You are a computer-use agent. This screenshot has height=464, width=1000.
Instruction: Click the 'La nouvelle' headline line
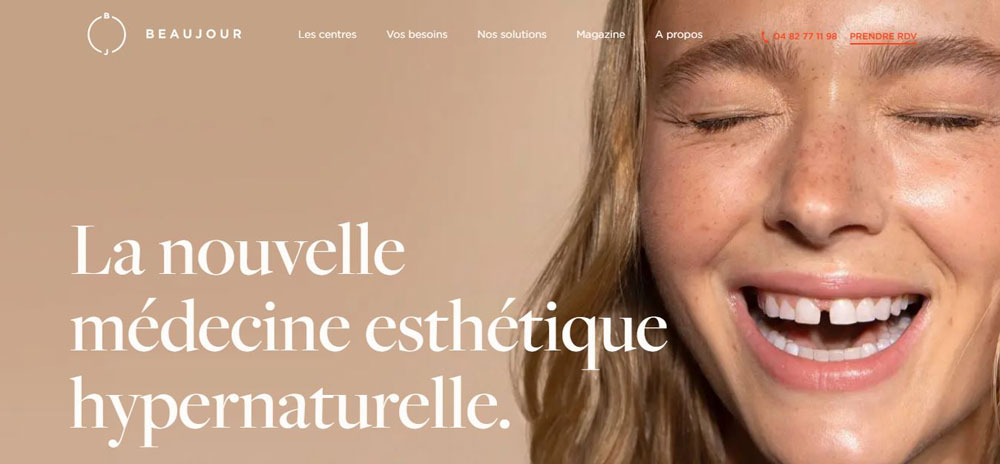point(237,250)
